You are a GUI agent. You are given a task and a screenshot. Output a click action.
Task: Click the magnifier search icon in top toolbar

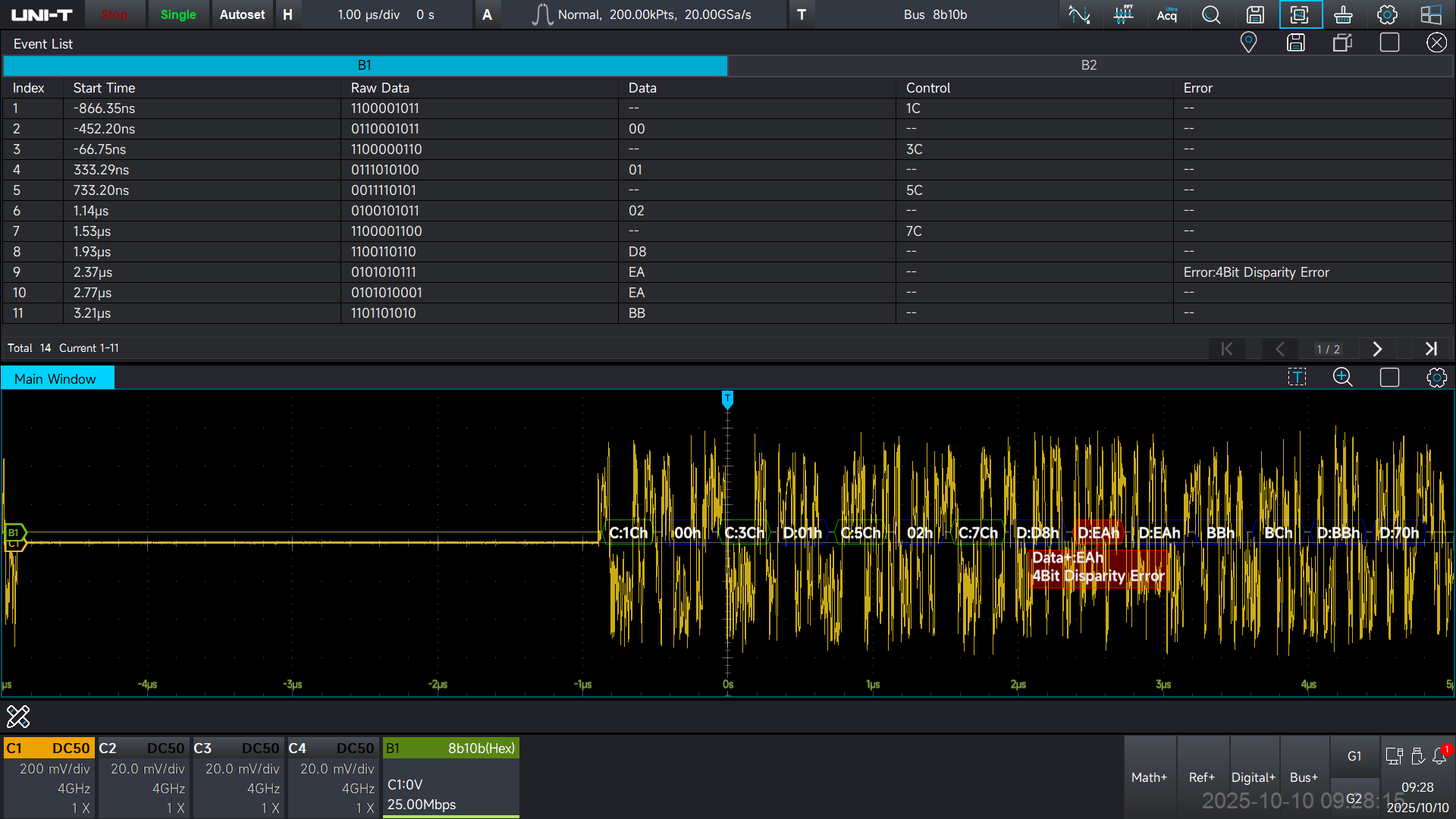(x=1211, y=14)
